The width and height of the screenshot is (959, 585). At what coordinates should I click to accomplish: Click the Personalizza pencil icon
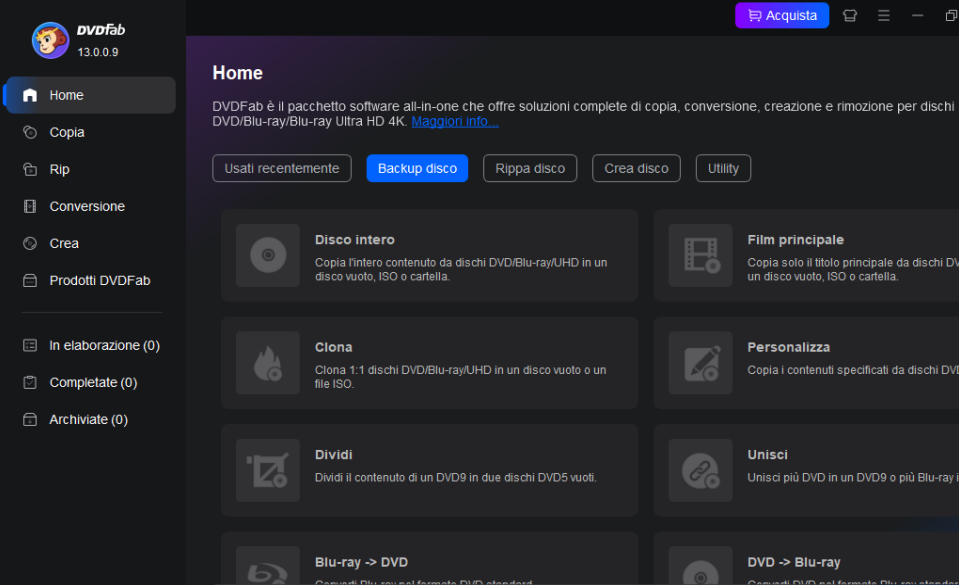click(x=700, y=363)
